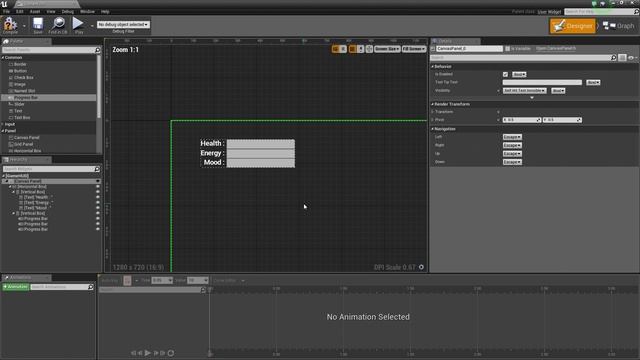Pick the Grid Panel widget in the palette

click(x=23, y=144)
